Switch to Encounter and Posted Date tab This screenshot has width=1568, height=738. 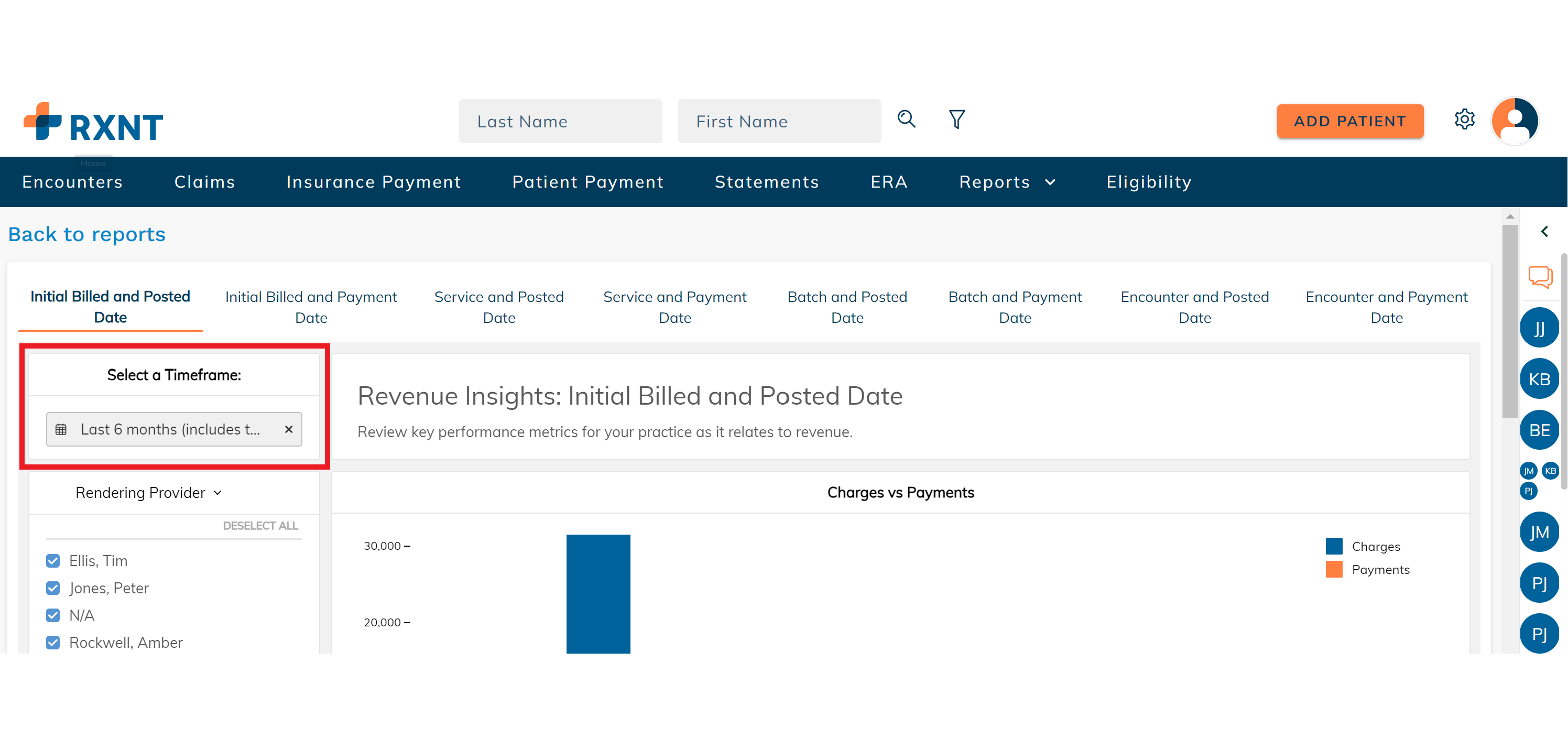[x=1195, y=307]
